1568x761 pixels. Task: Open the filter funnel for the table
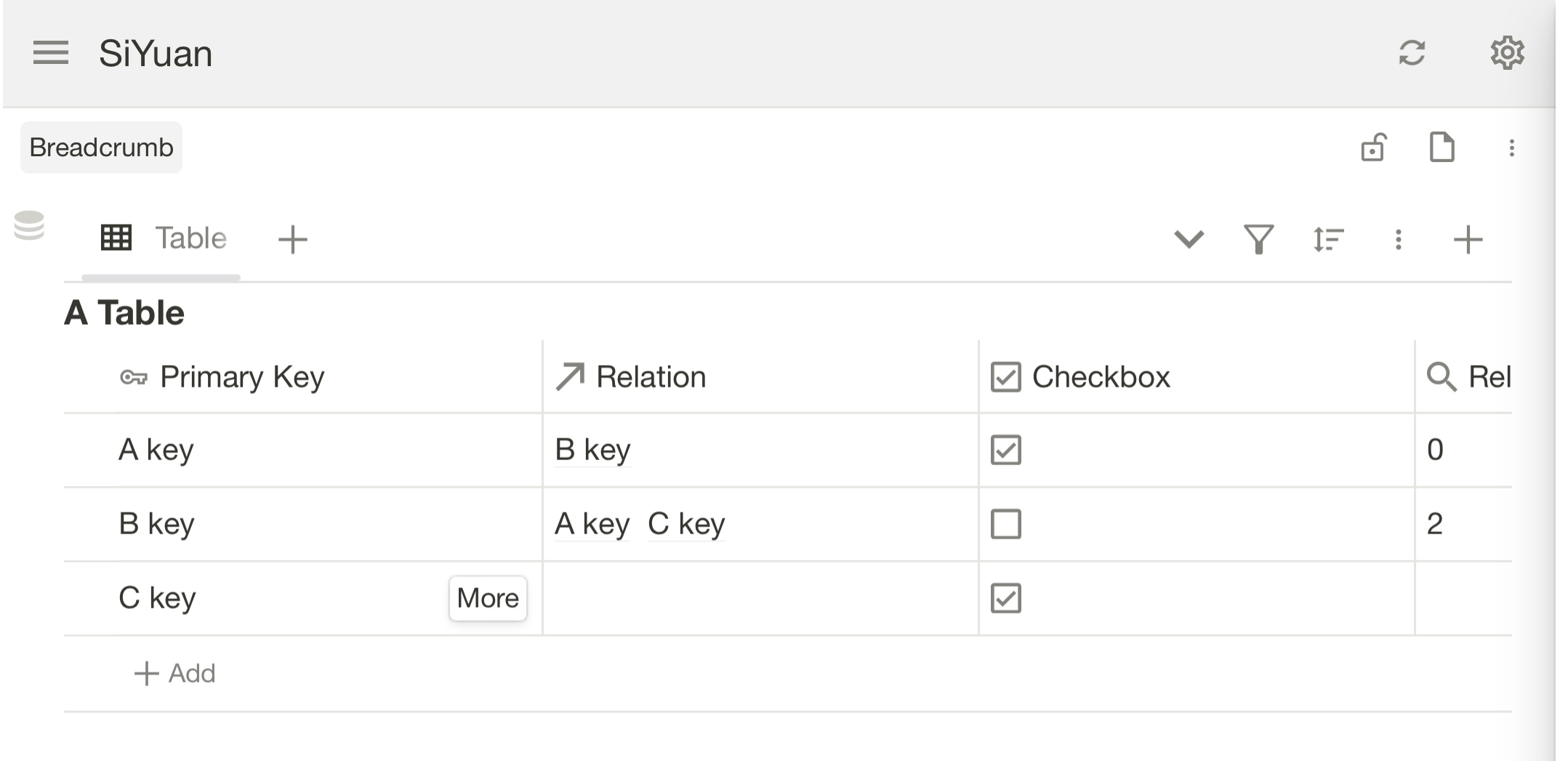pos(1258,239)
